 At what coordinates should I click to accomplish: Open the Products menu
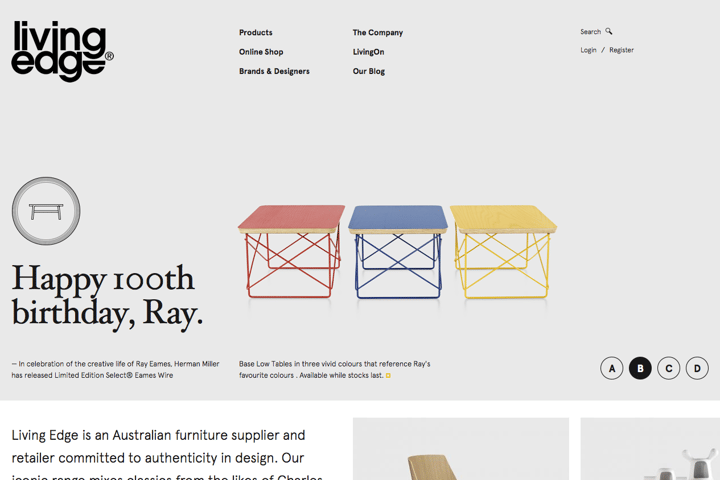(x=255, y=33)
